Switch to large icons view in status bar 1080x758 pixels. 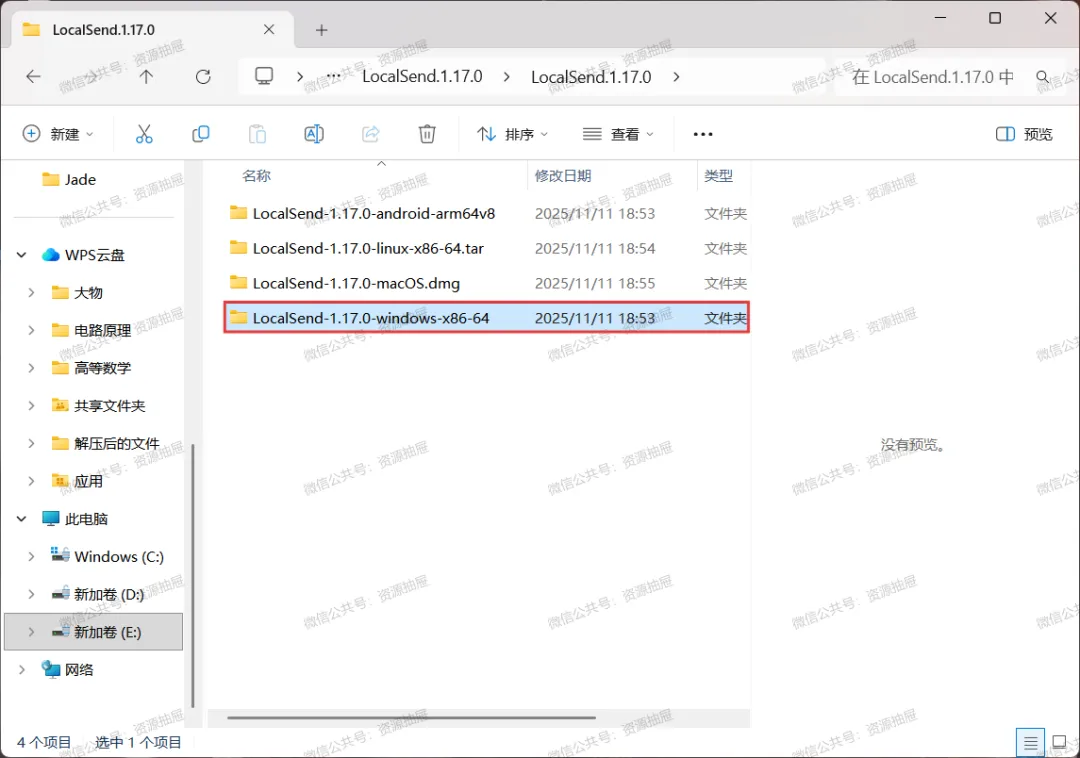tap(1059, 743)
